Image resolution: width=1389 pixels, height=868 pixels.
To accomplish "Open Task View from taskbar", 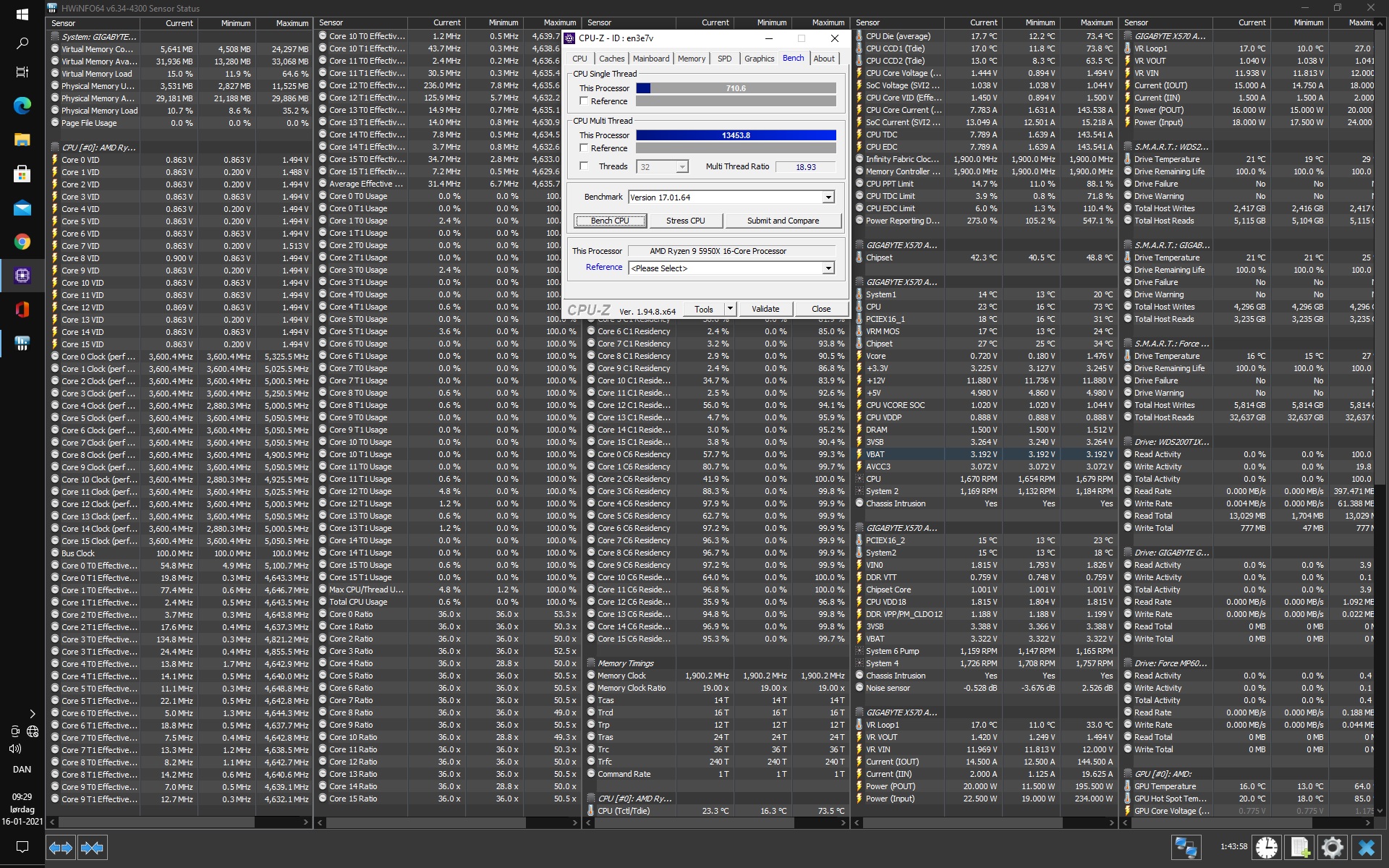I will 22,72.
